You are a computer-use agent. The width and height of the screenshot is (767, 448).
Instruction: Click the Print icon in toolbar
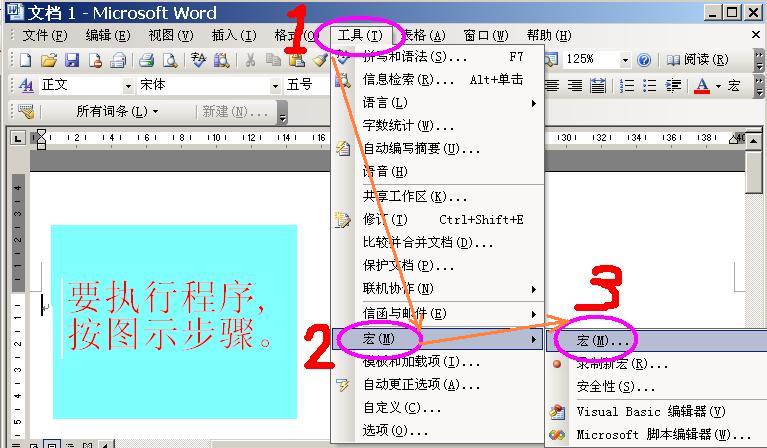pos(146,60)
